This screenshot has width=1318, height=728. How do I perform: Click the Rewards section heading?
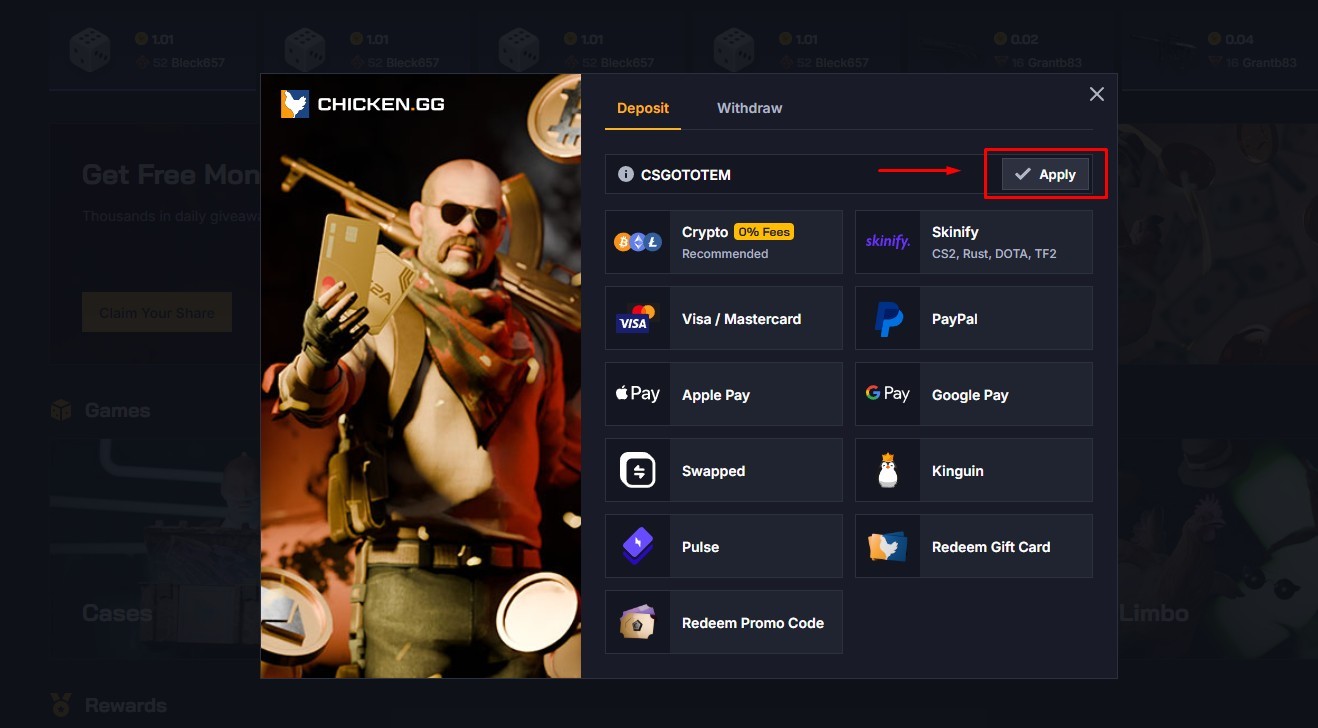(126, 706)
